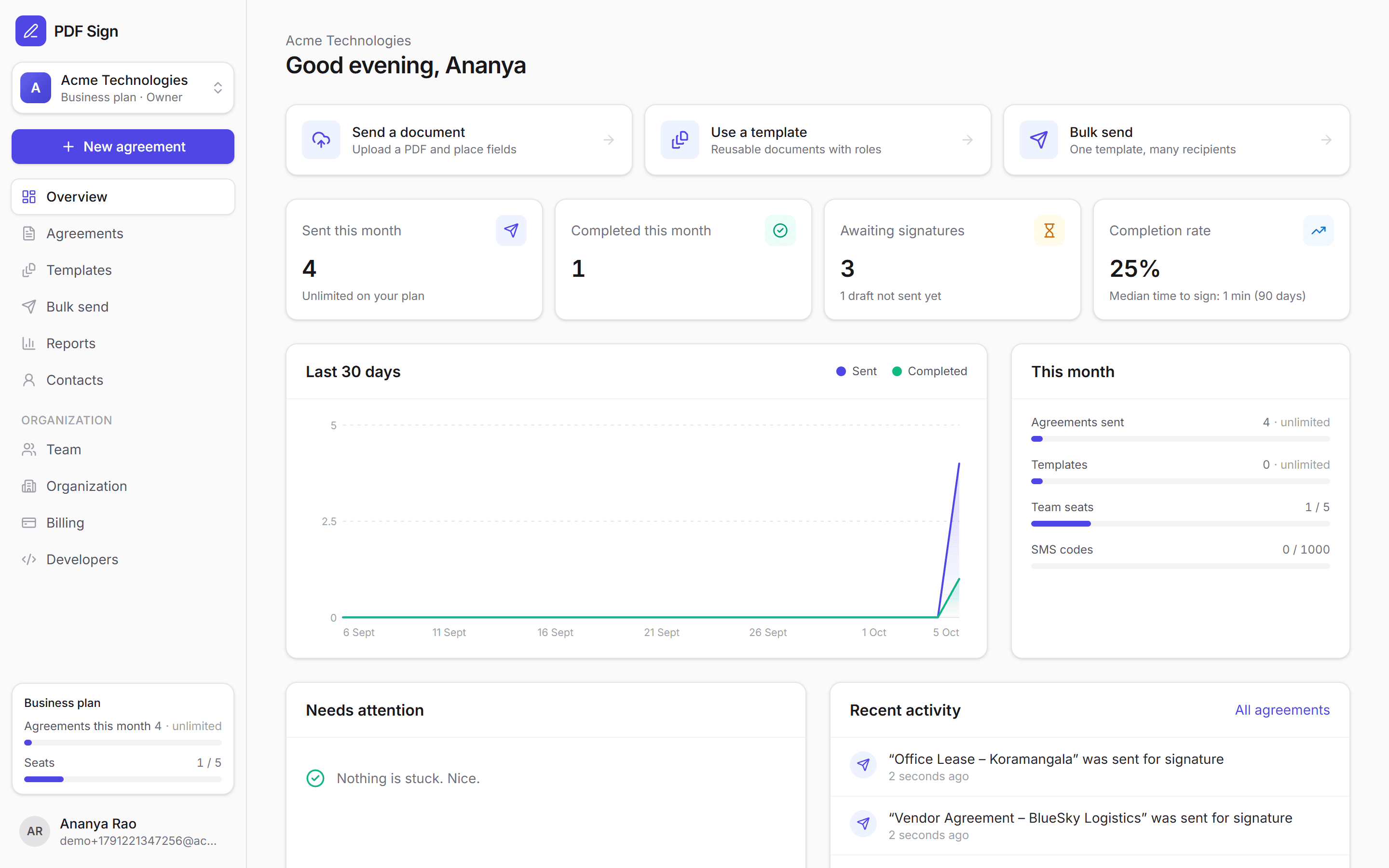Open the sidebar Bulk send page
This screenshot has height=868, width=1389.
click(x=123, y=307)
